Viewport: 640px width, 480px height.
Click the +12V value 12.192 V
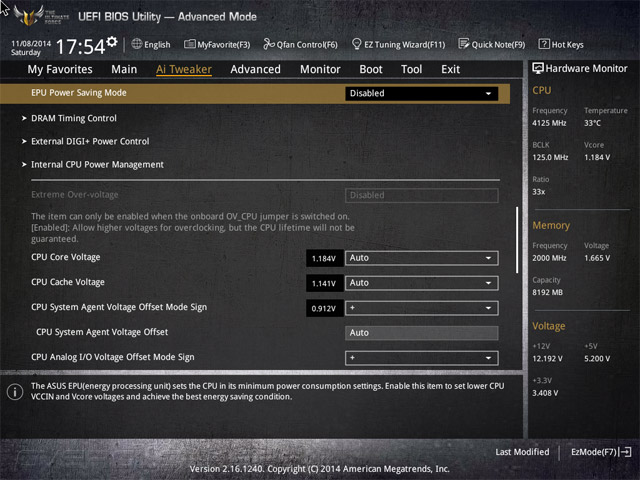coord(547,358)
